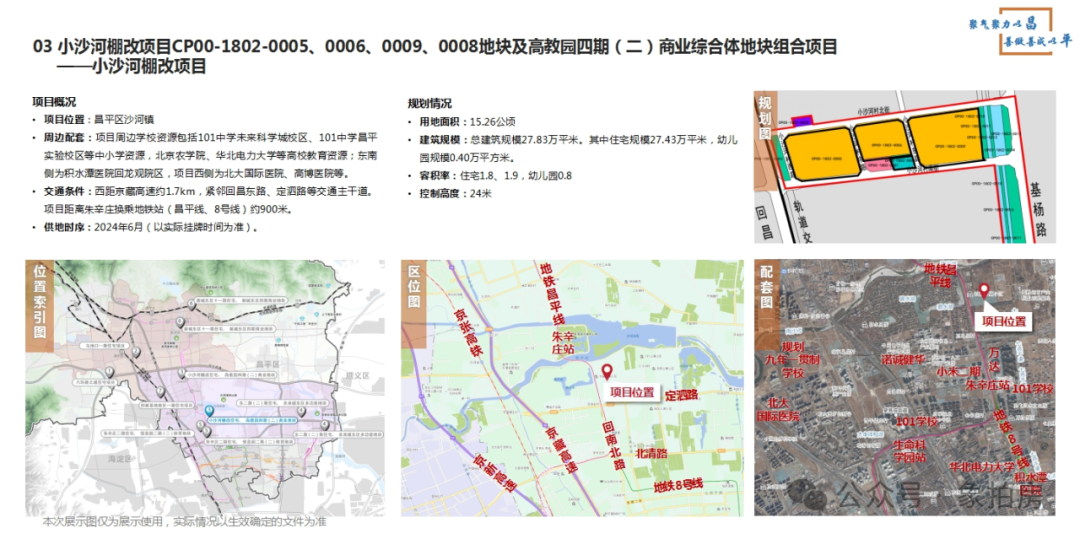Click the 北清路 road label
This screenshot has height=539, width=1080.
point(651,454)
